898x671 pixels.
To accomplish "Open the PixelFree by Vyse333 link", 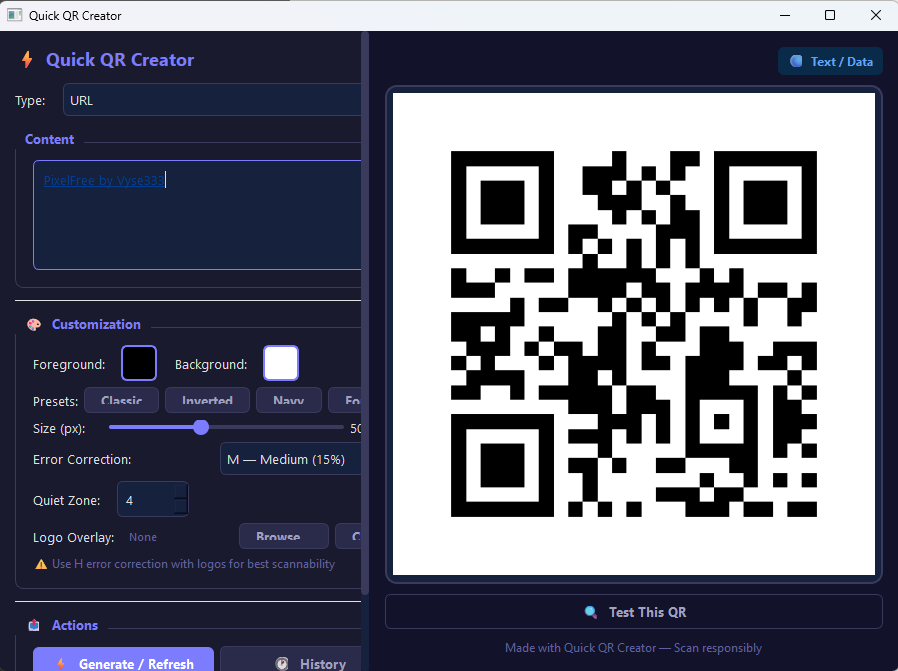I will [x=104, y=180].
